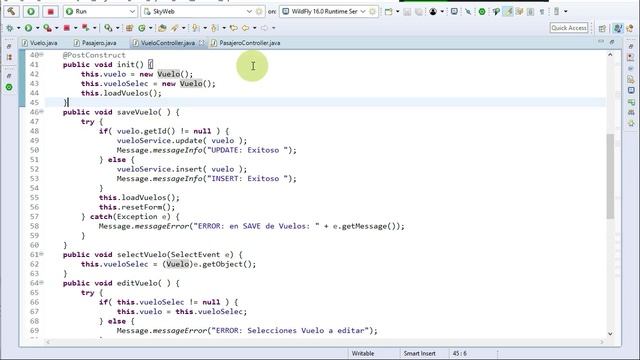
Task: Maximize the editor area
Action: tap(612, 42)
